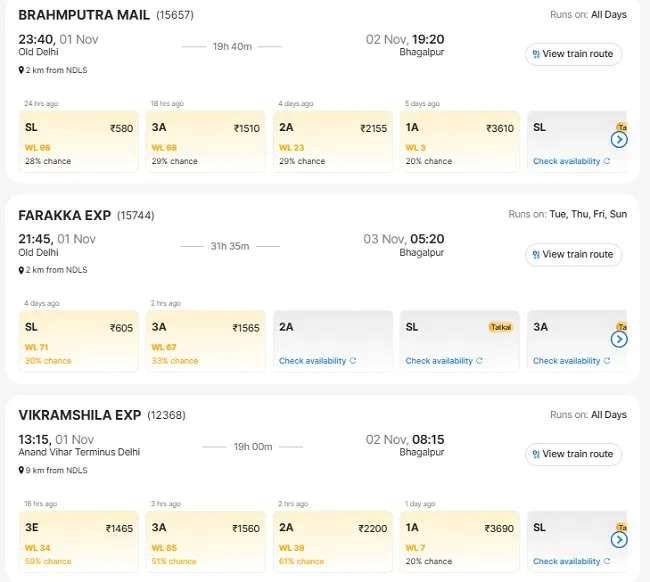Open Brahmputra Mail train route view
This screenshot has height=582, width=650.
pos(573,54)
